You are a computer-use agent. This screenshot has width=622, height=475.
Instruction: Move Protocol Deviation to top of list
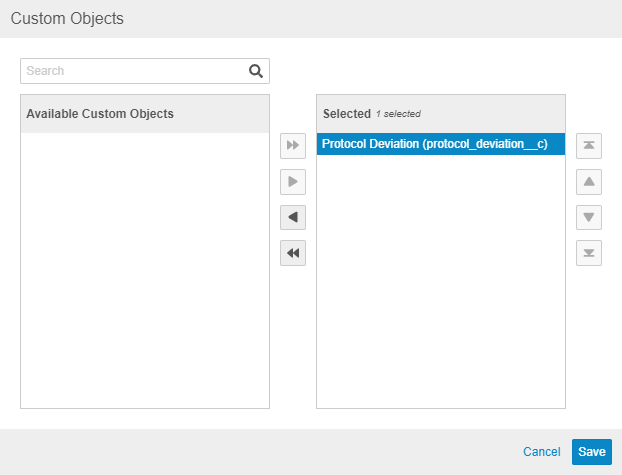(x=589, y=146)
